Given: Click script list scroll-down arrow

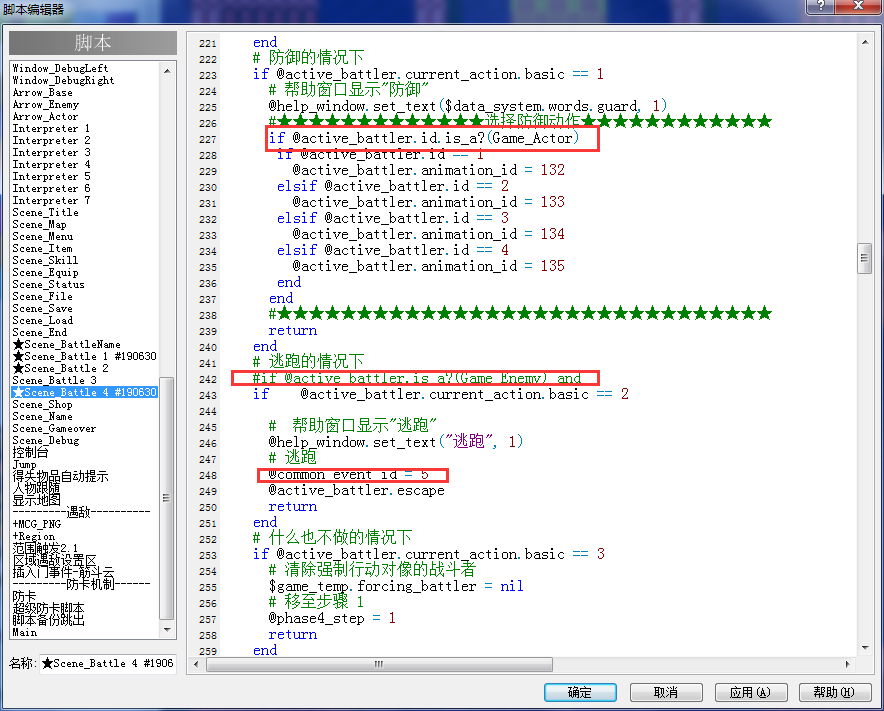Looking at the screenshot, I should pyautogui.click(x=167, y=630).
